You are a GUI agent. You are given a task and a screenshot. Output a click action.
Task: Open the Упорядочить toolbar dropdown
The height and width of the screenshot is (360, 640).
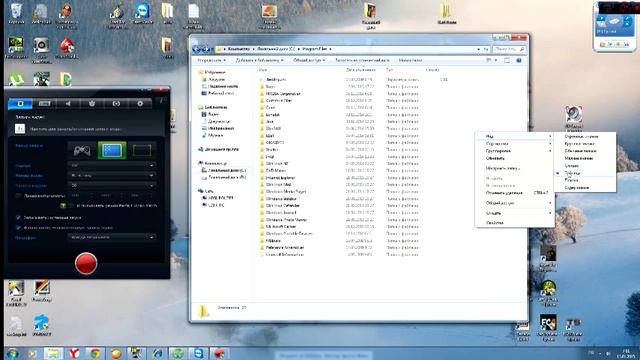(211, 60)
